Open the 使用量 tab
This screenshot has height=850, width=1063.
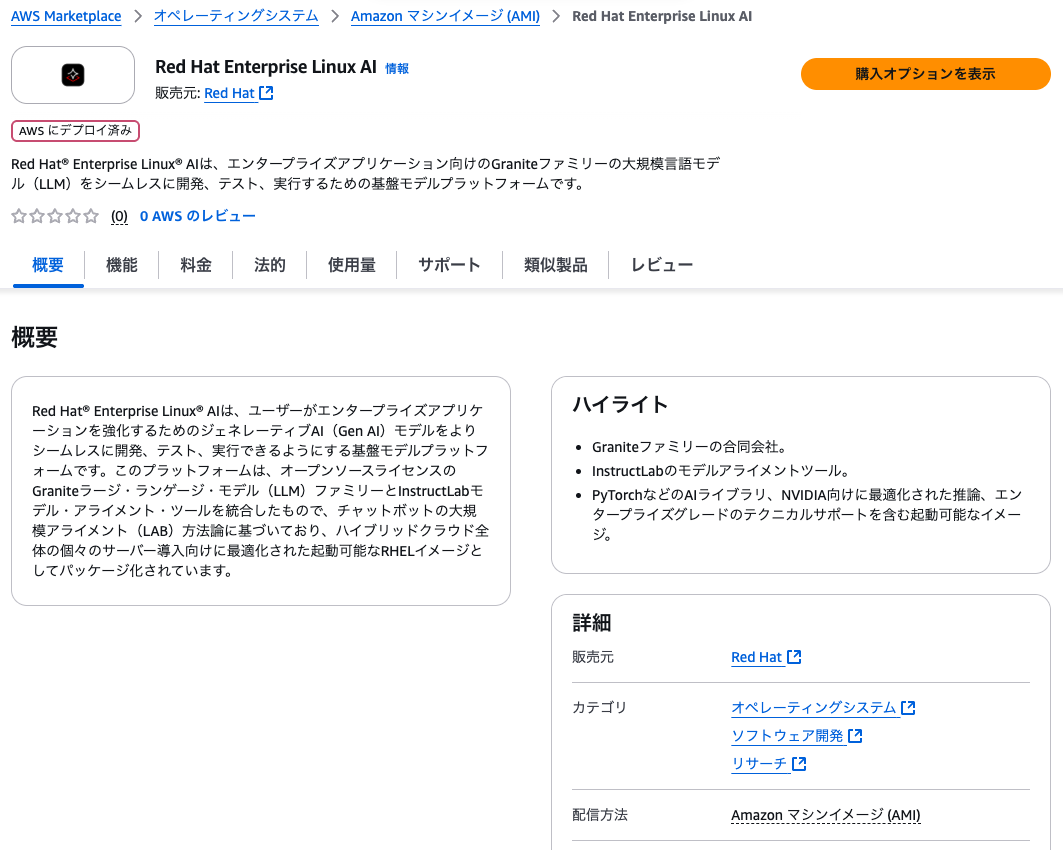(x=352, y=265)
